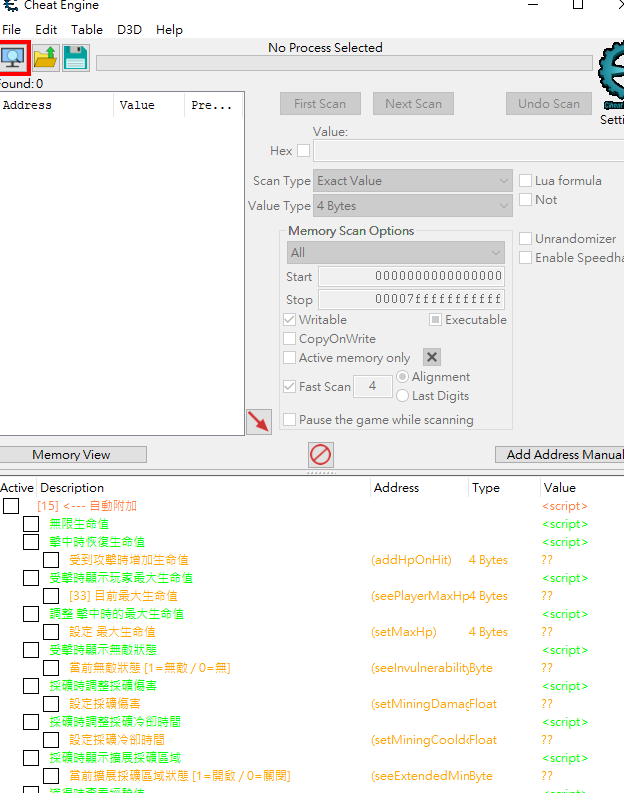The width and height of the screenshot is (624, 793).
Task: Click the X icon beside Active memory only
Action: click(x=431, y=357)
